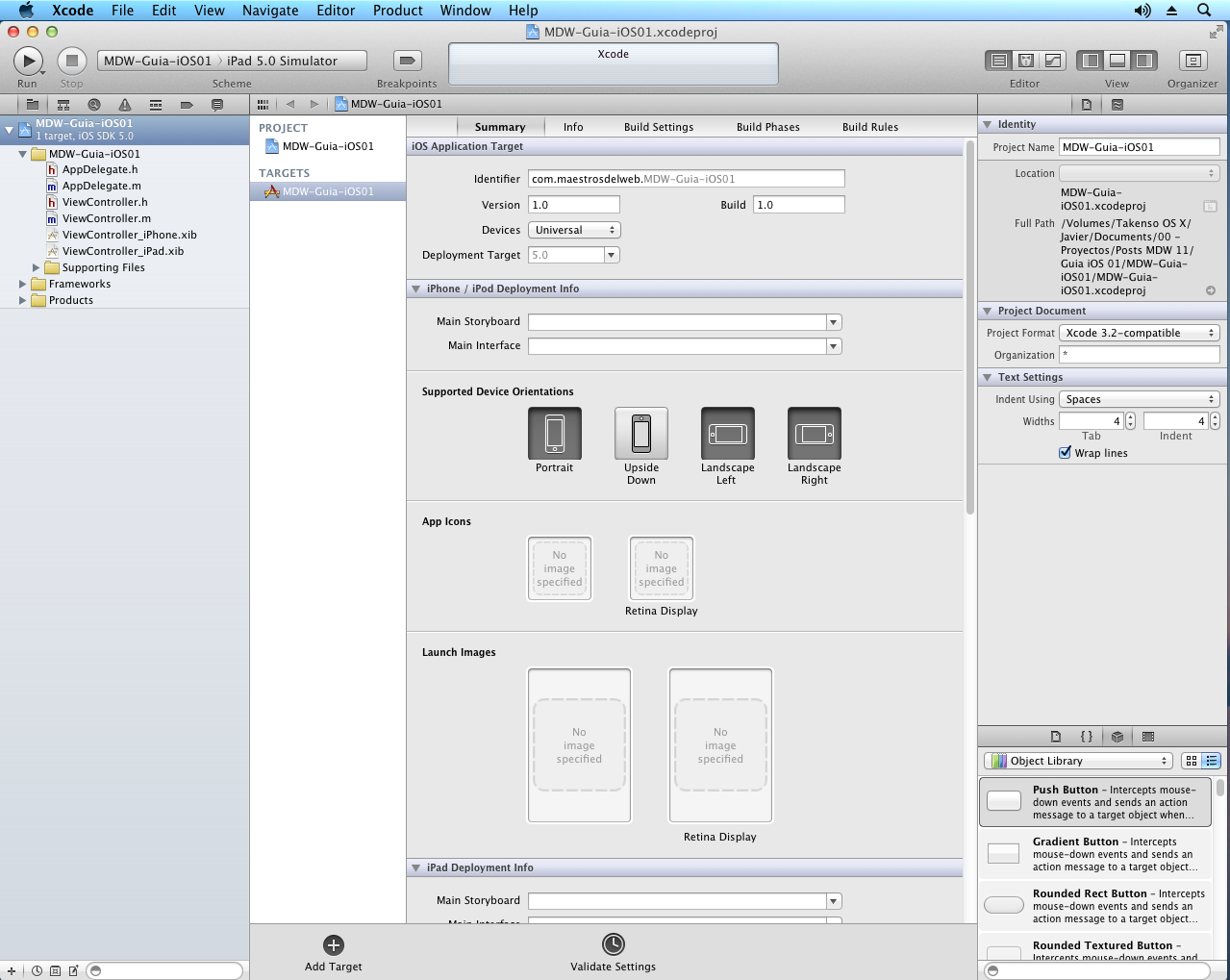Click the Breakpoints toolbar icon
This screenshot has height=980, width=1230.
[x=408, y=61]
